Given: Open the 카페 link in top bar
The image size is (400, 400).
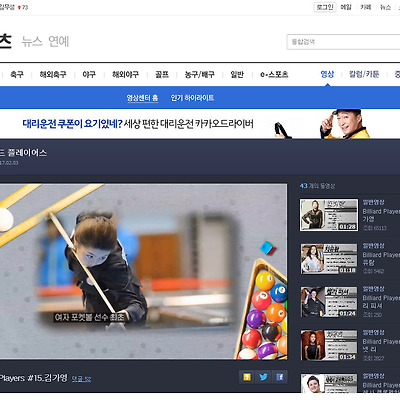Looking at the screenshot, I should (x=366, y=7).
